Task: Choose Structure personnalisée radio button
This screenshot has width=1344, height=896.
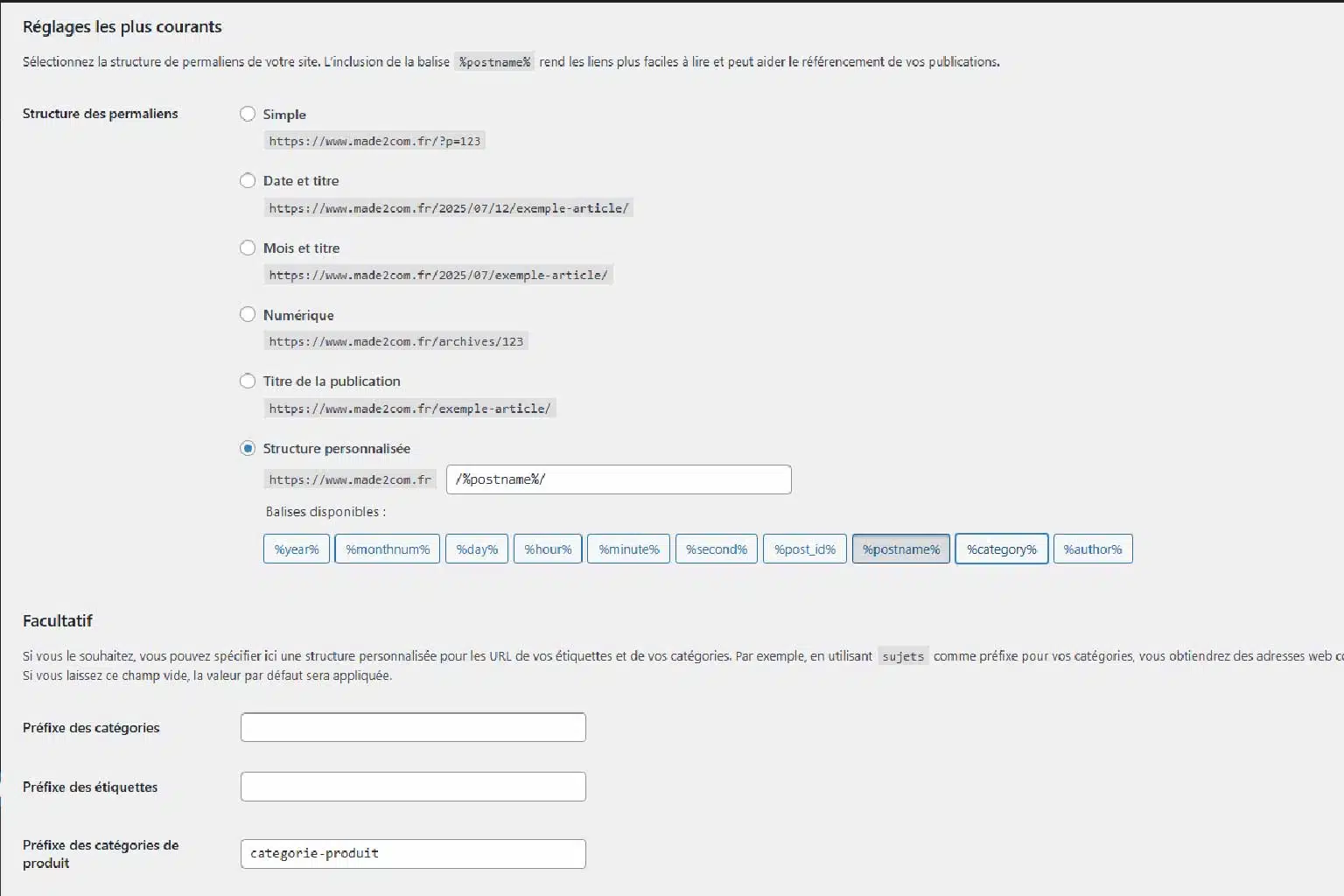Action: (248, 448)
